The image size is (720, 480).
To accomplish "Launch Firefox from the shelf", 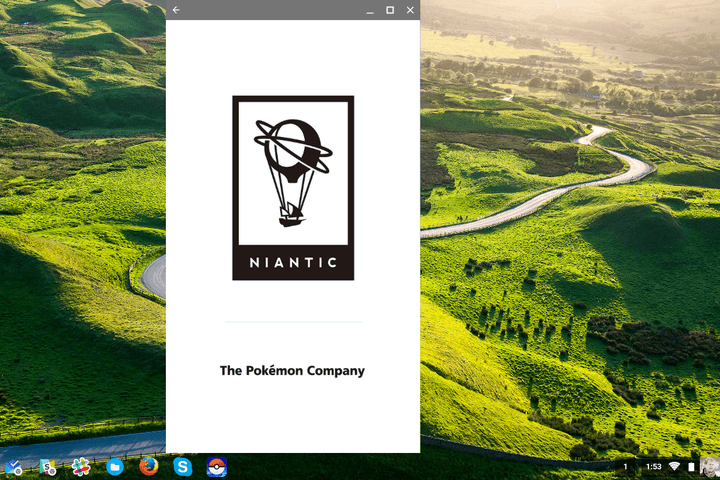I will [149, 467].
